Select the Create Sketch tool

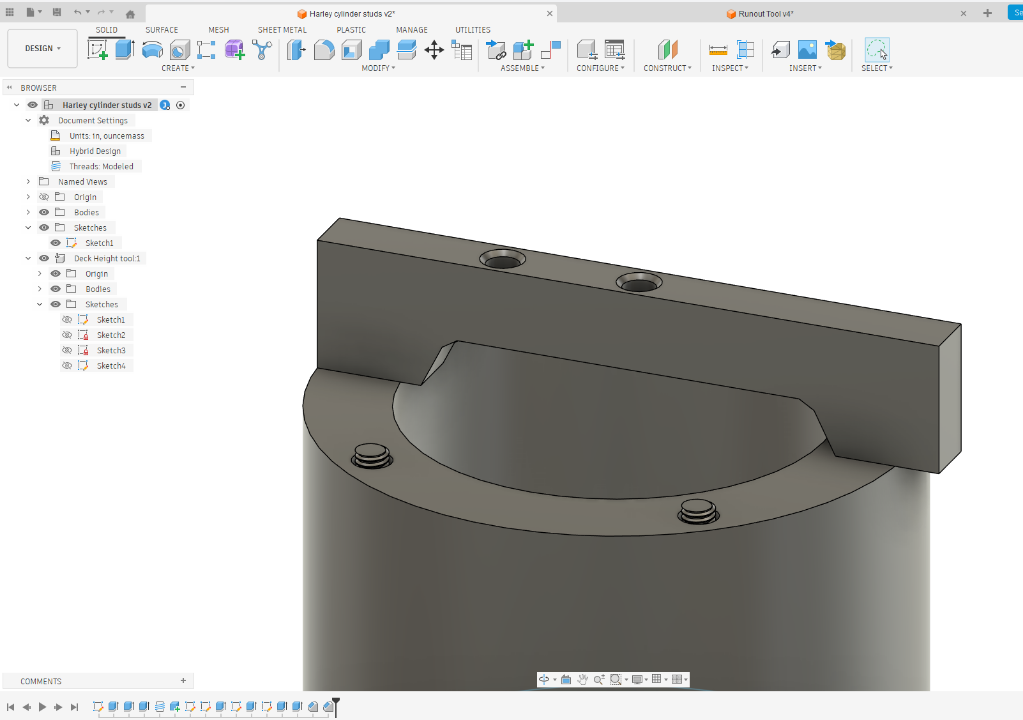[x=98, y=49]
